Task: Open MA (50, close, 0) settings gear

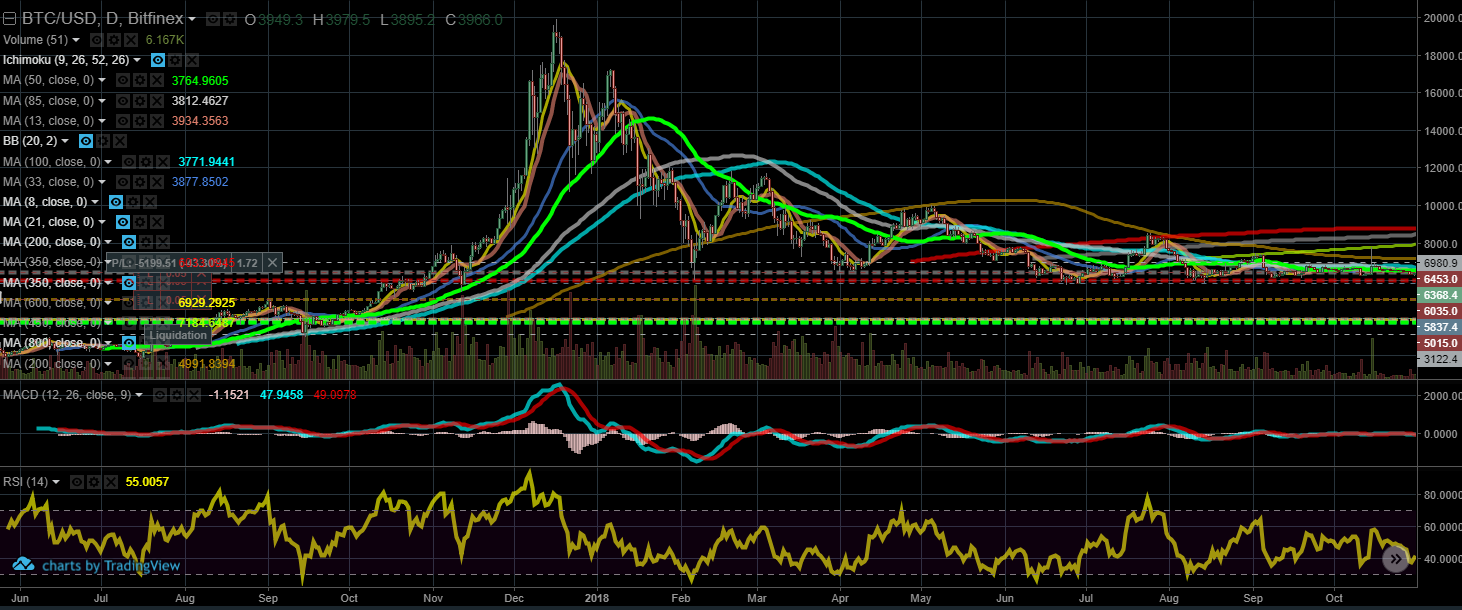Action: tap(140, 80)
